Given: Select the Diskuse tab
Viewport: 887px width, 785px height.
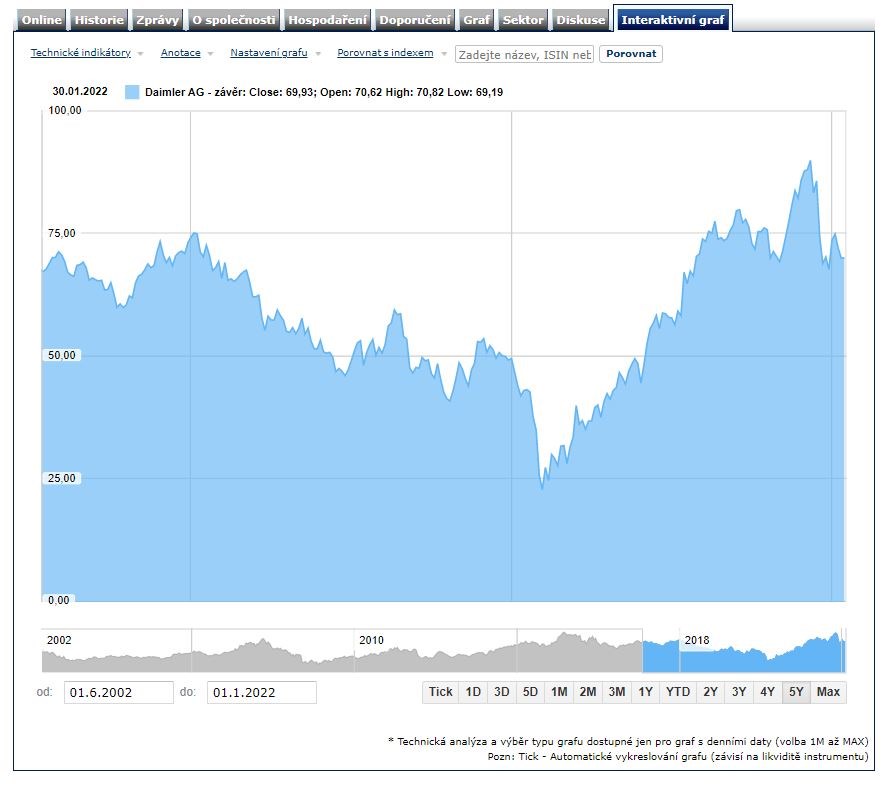Looking at the screenshot, I should pyautogui.click(x=581, y=20).
